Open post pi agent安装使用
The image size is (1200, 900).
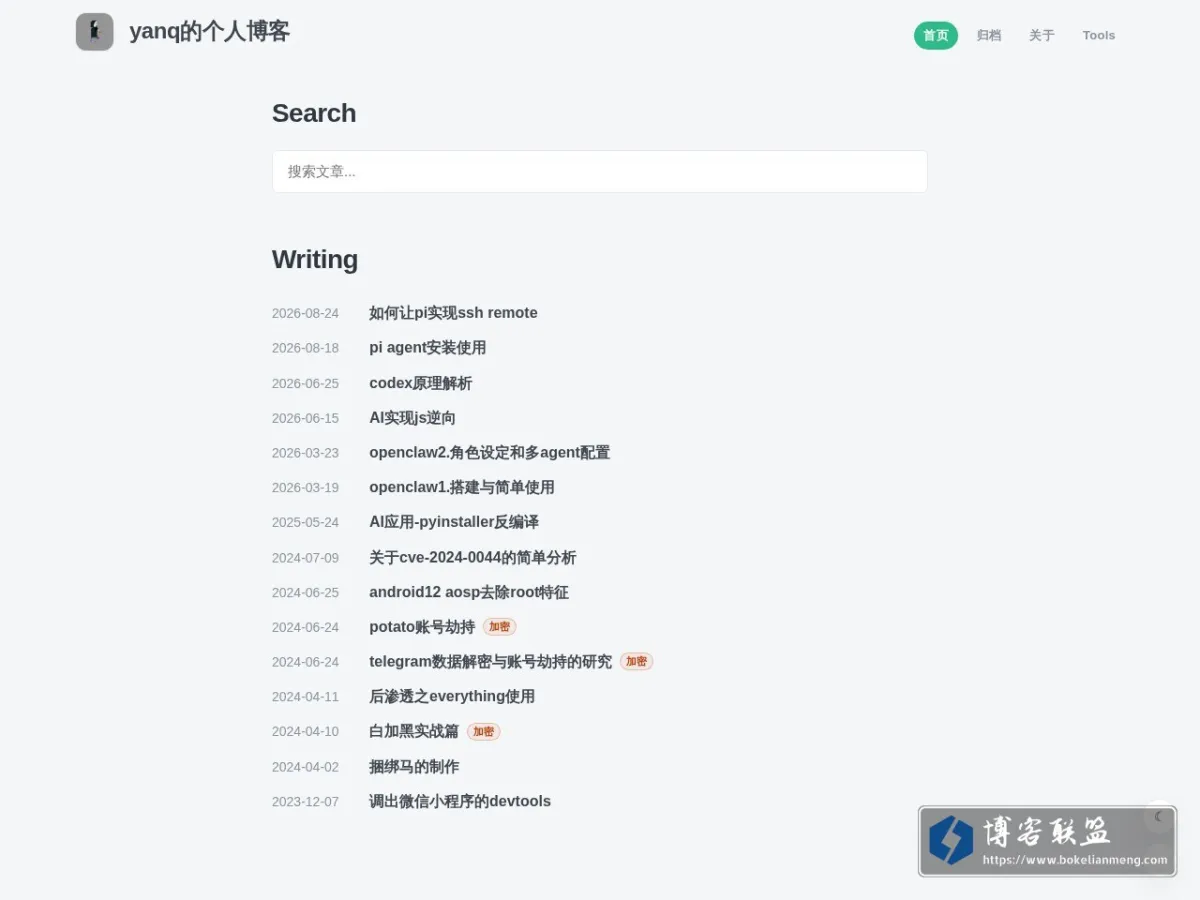tap(428, 348)
